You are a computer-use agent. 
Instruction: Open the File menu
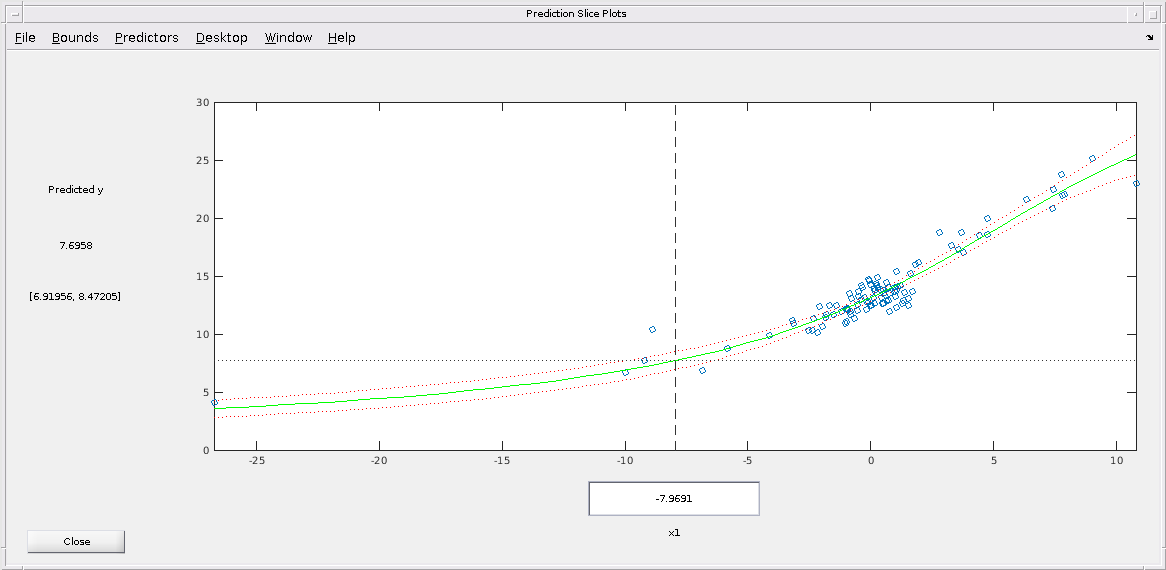(x=25, y=37)
